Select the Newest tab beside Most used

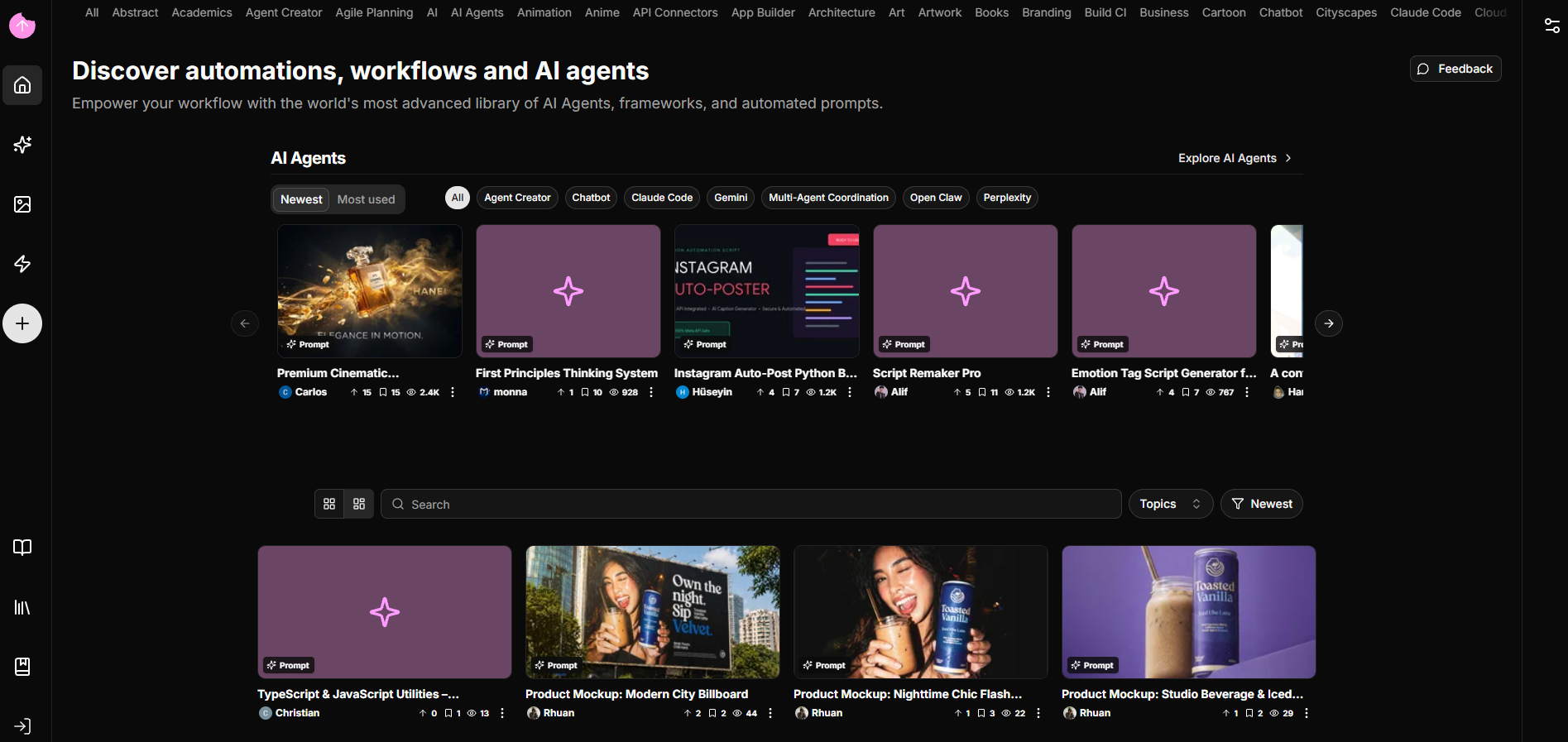pos(301,199)
